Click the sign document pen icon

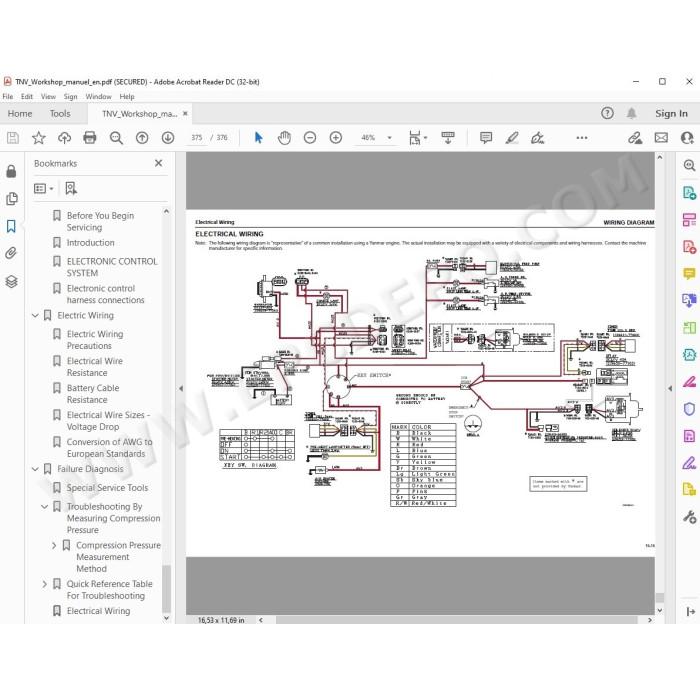pos(538,138)
